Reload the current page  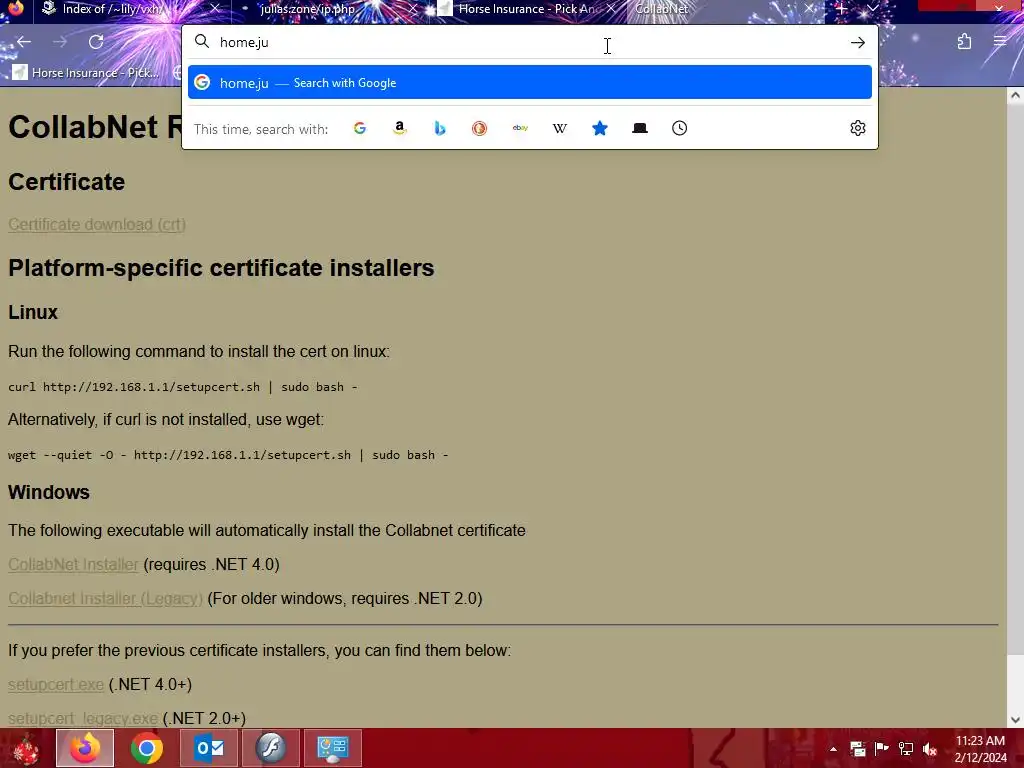coord(96,42)
